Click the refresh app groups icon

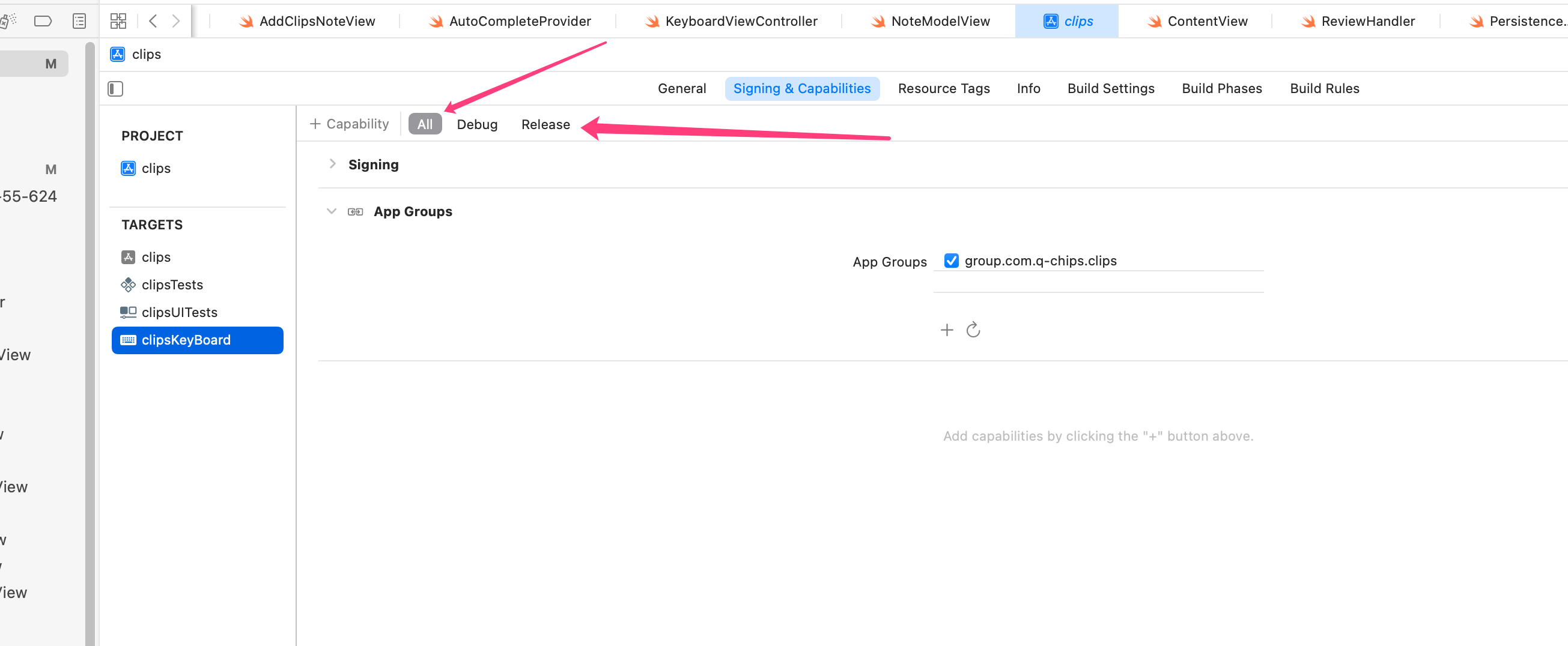pyautogui.click(x=973, y=330)
